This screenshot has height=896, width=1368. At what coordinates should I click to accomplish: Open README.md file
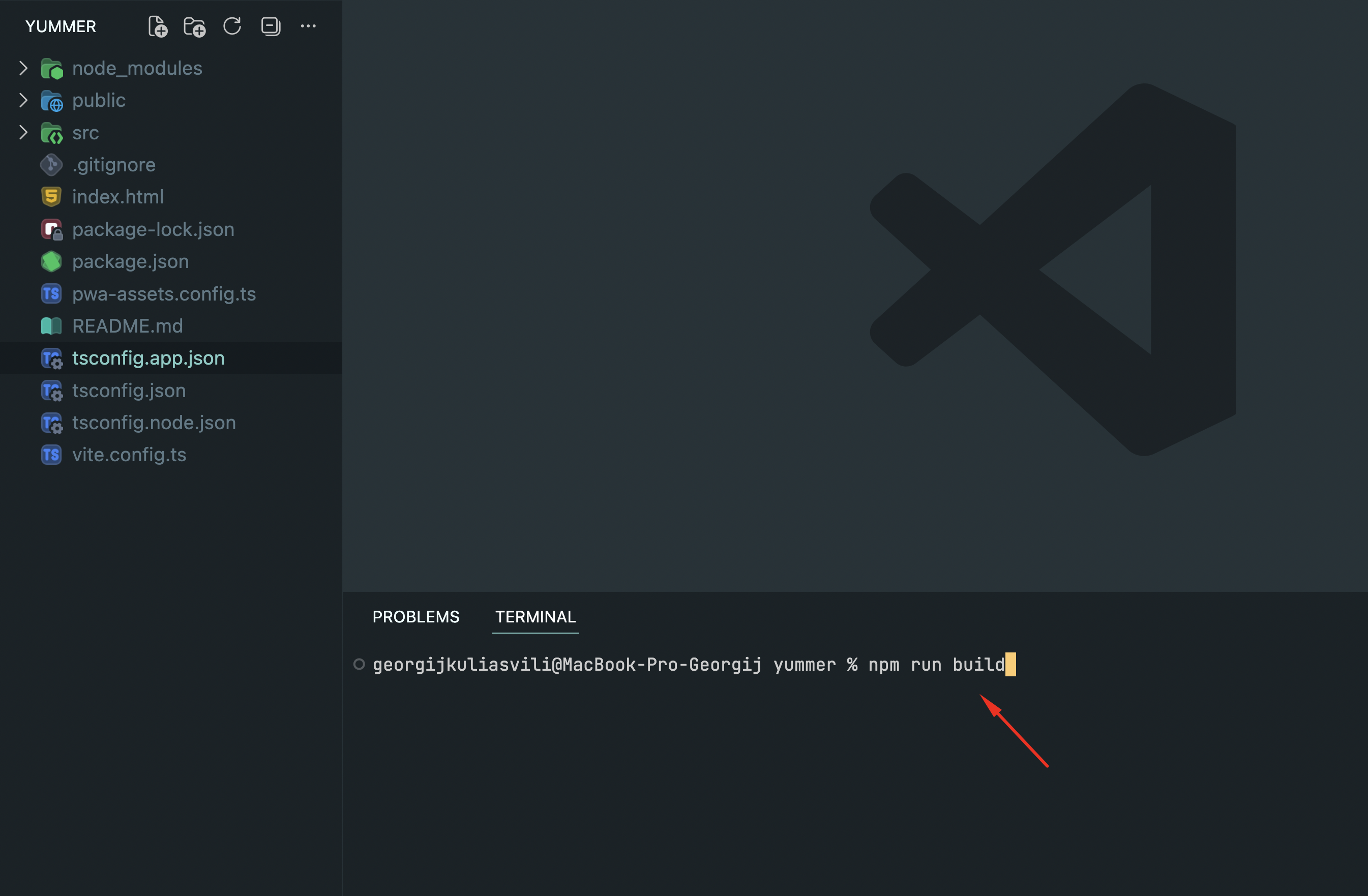pyautogui.click(x=128, y=326)
